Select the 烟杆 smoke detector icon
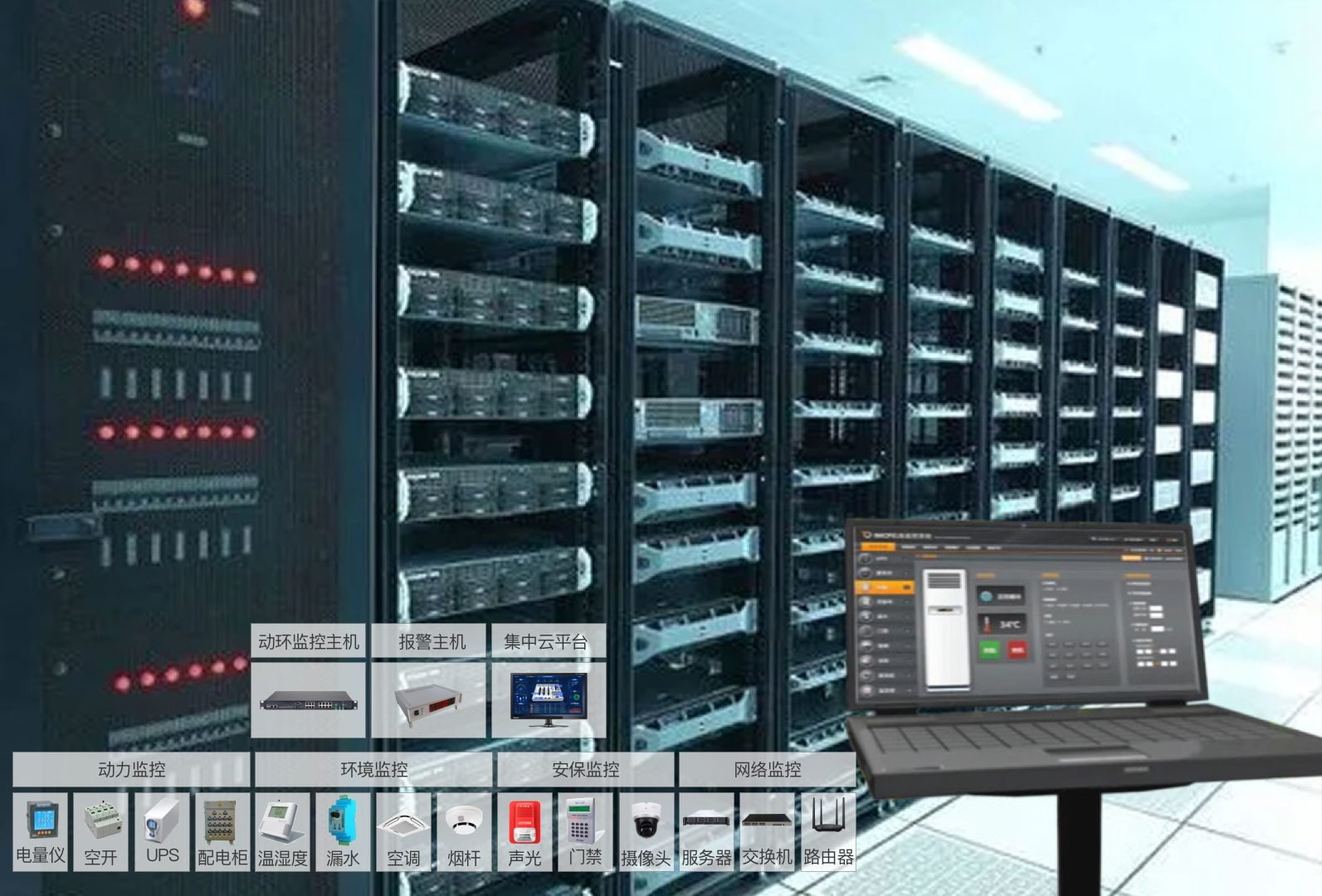The height and width of the screenshot is (896, 1322). tap(464, 821)
